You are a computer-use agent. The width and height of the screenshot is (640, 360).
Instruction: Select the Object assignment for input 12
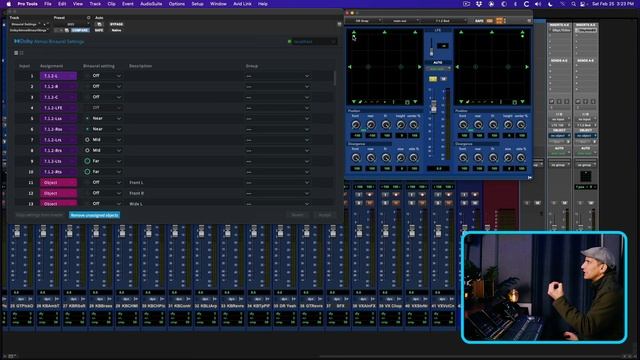pyautogui.click(x=58, y=193)
